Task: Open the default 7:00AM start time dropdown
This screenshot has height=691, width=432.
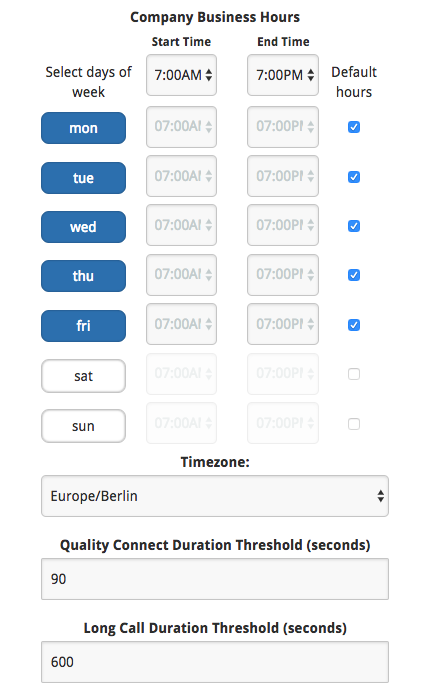Action: coord(182,75)
